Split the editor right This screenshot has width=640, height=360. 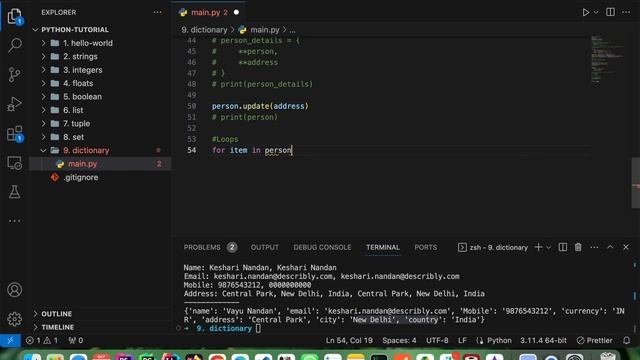[x=610, y=12]
